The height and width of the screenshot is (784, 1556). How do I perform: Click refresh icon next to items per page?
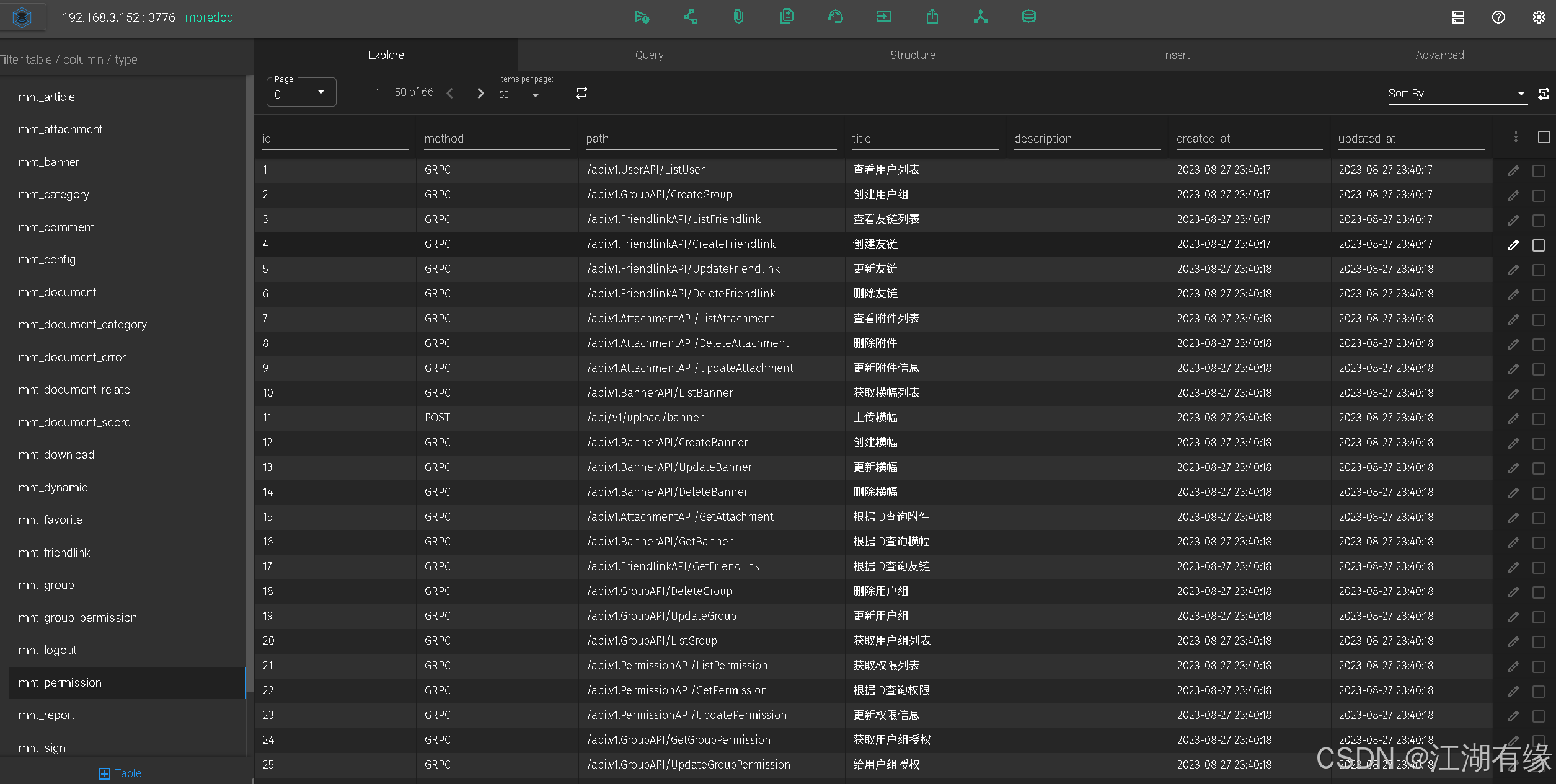coord(581,93)
